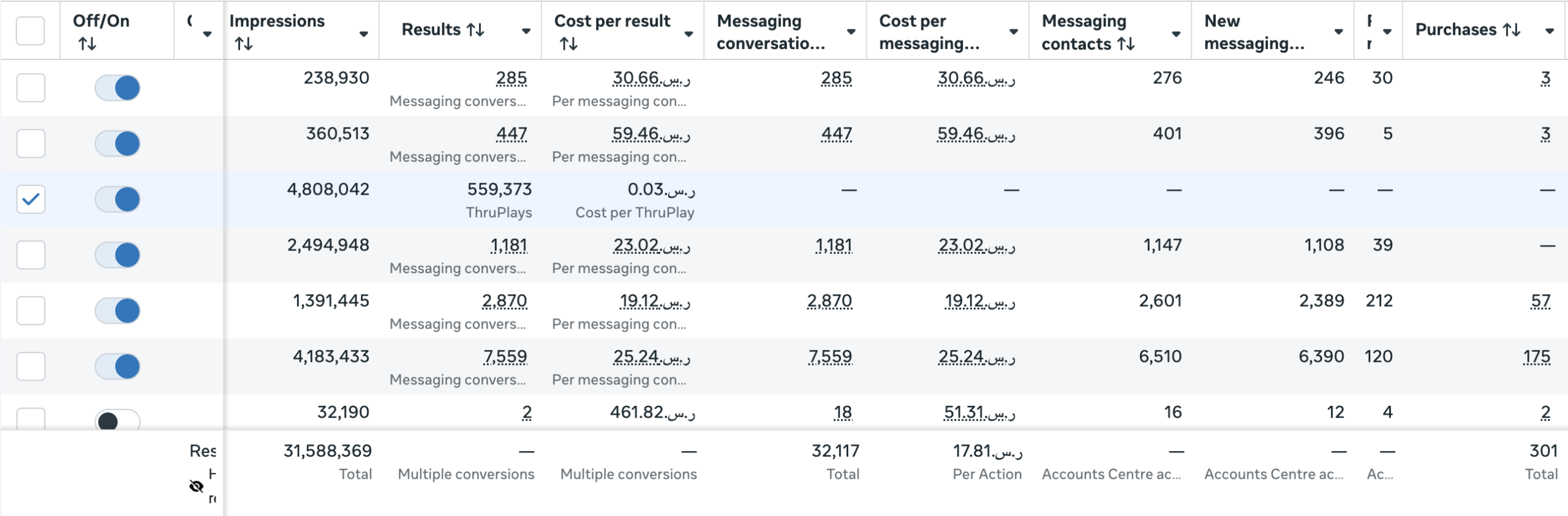
Task: Expand the Purchases column dropdown menu
Action: 1549,31
